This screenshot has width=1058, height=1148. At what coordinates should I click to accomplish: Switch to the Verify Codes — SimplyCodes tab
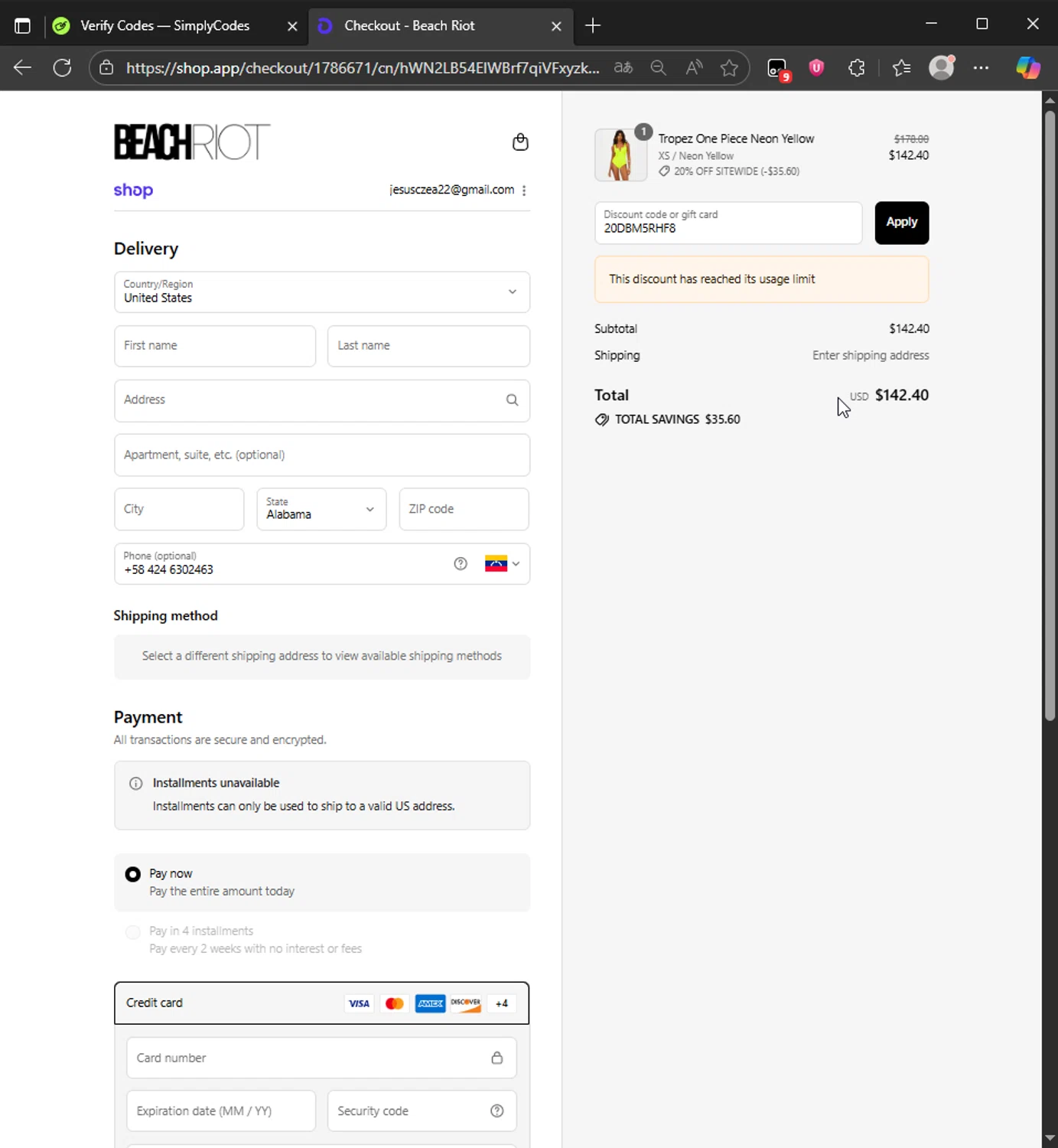(x=175, y=26)
